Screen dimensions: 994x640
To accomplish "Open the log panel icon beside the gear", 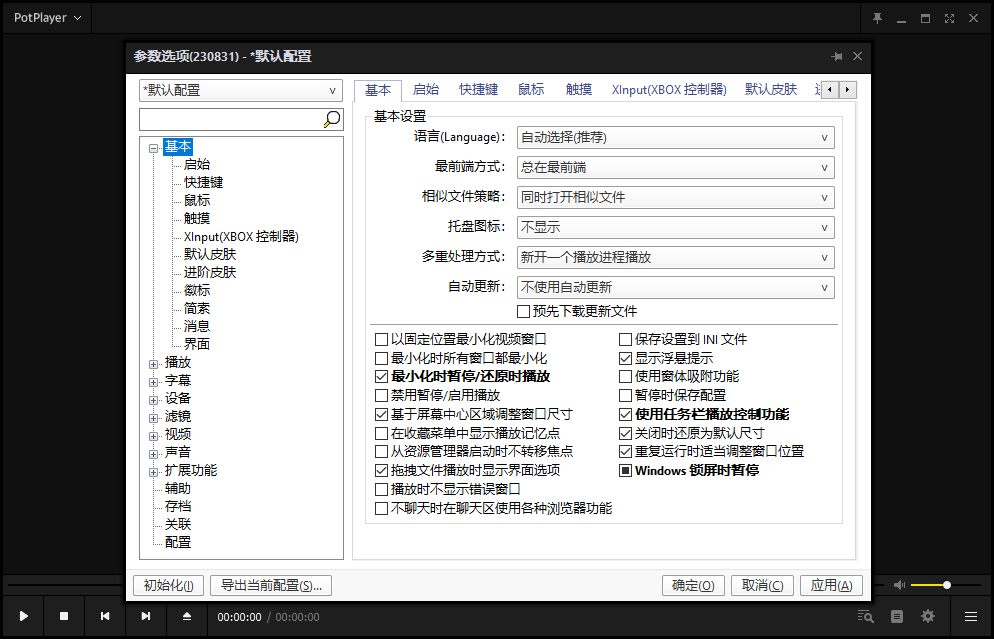I will (x=895, y=616).
